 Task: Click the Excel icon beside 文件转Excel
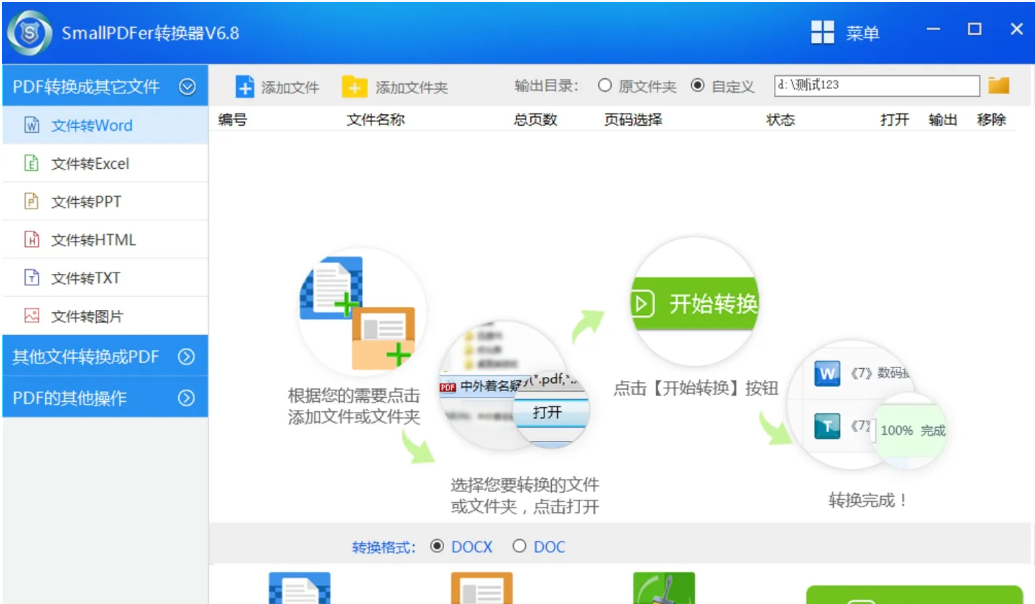(32, 163)
